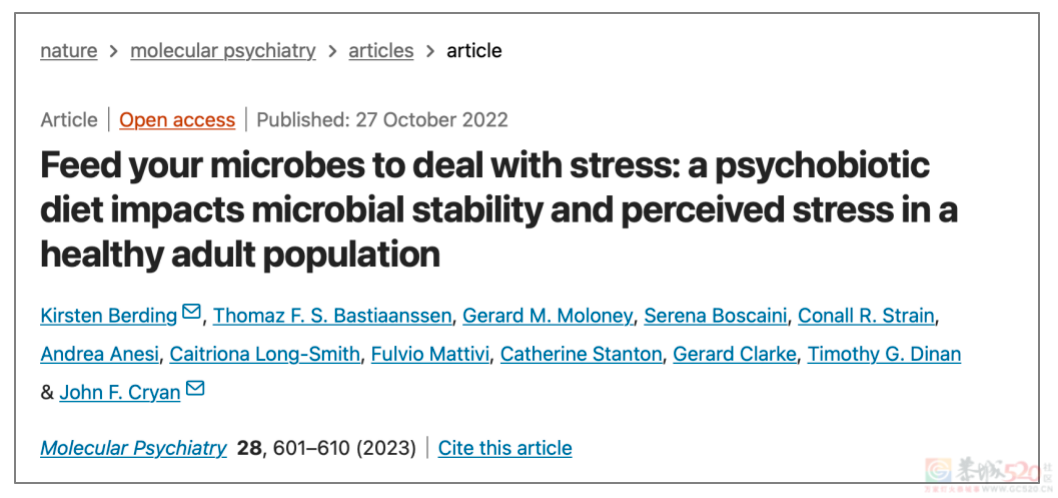The height and width of the screenshot is (498, 1058).
Task: Select author Thomaz F. S. Bastiaanssen
Action: pos(333,315)
